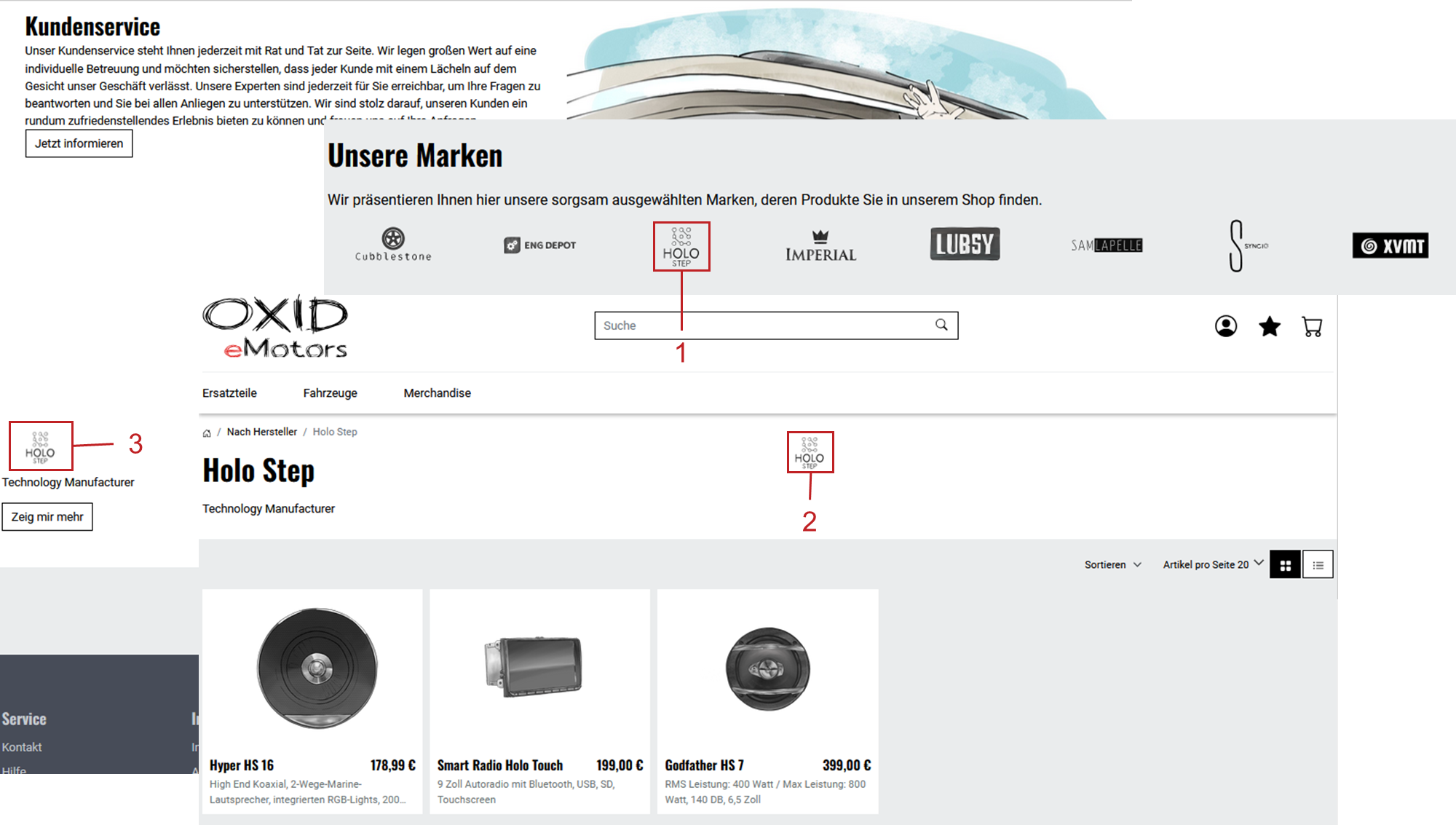The height and width of the screenshot is (825, 1456).
Task: Go to Nach Hersteller breadcrumb
Action: tap(262, 432)
